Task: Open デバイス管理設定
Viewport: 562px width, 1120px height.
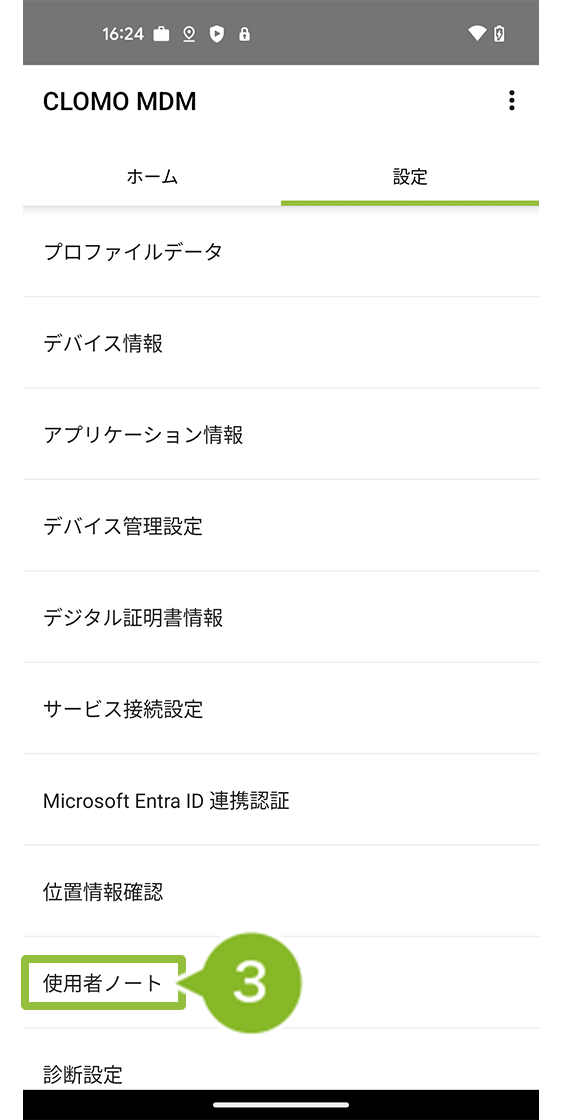Action: (x=281, y=526)
